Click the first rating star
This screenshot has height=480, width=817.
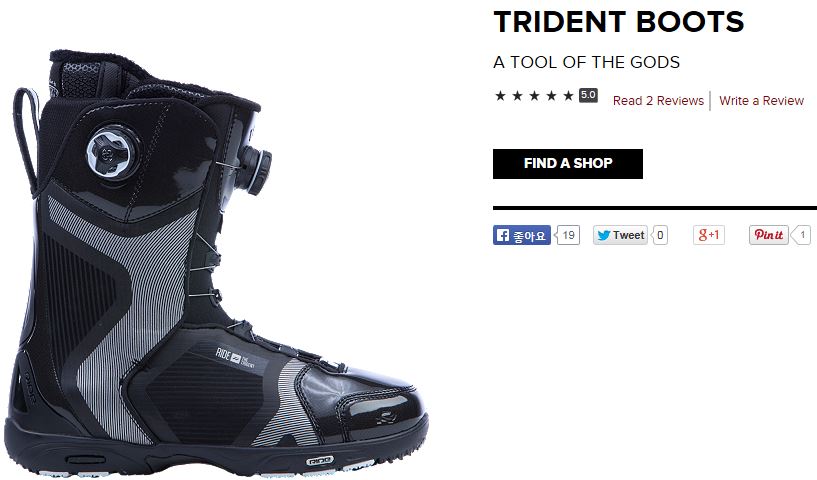[x=500, y=95]
